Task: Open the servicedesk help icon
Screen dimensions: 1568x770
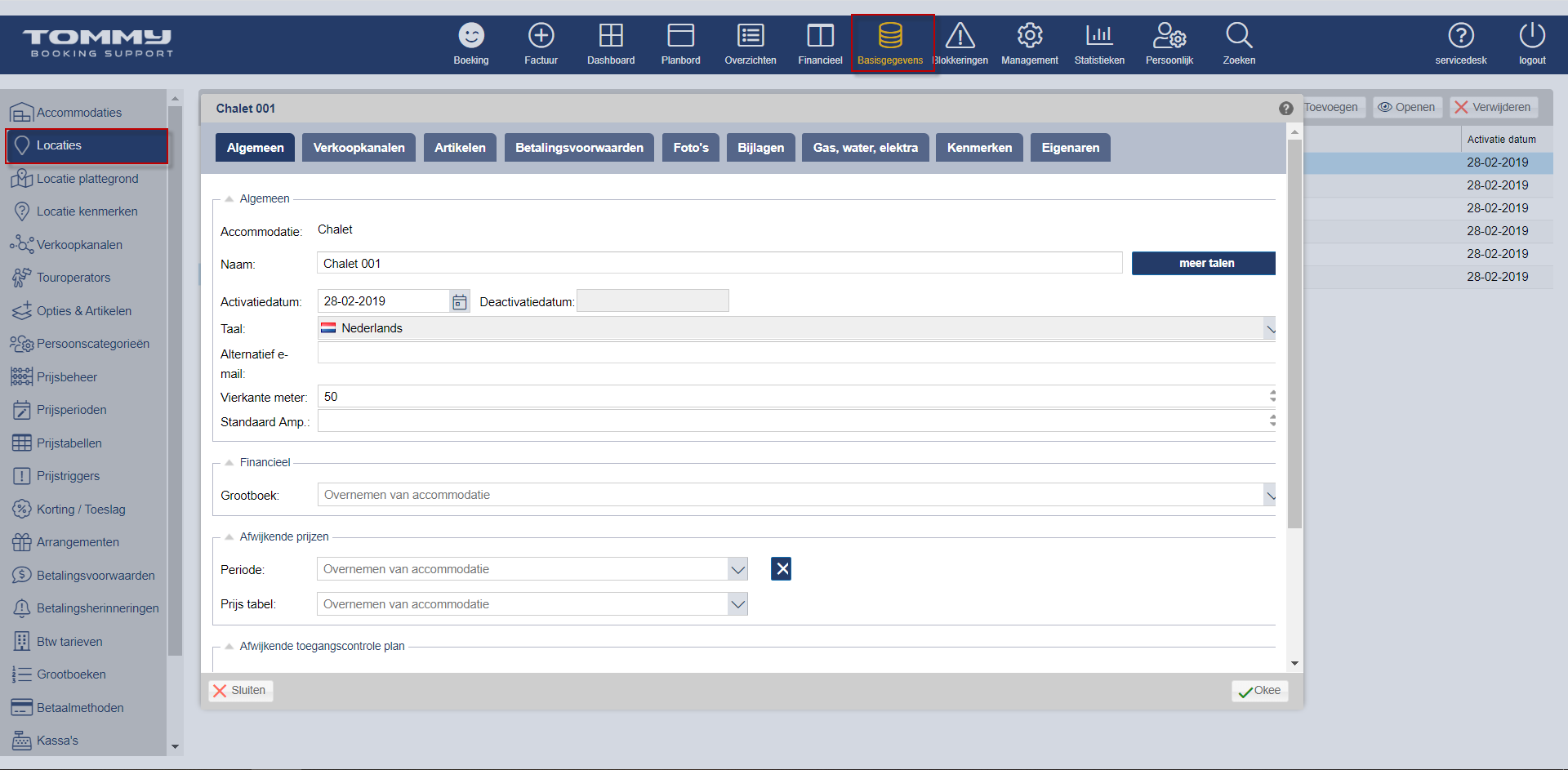Action: [1461, 36]
